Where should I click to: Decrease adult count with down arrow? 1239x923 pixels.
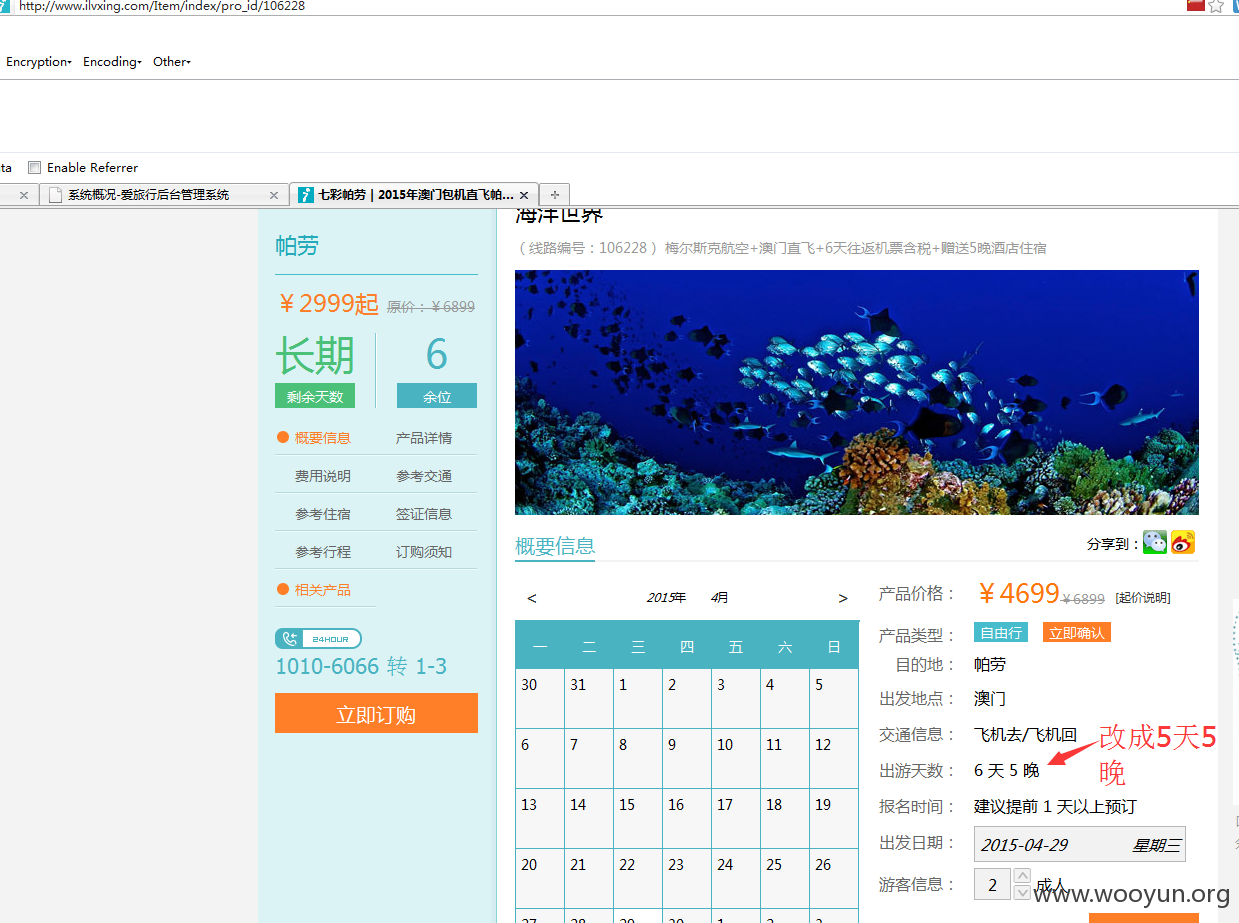(x=1022, y=893)
